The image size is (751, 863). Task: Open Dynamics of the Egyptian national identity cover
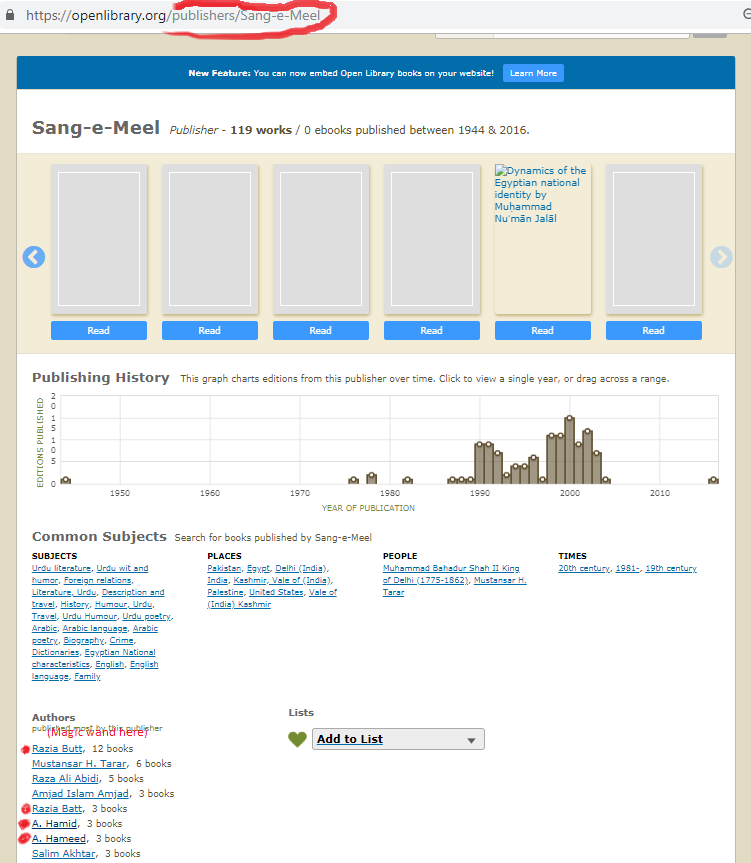[542, 239]
